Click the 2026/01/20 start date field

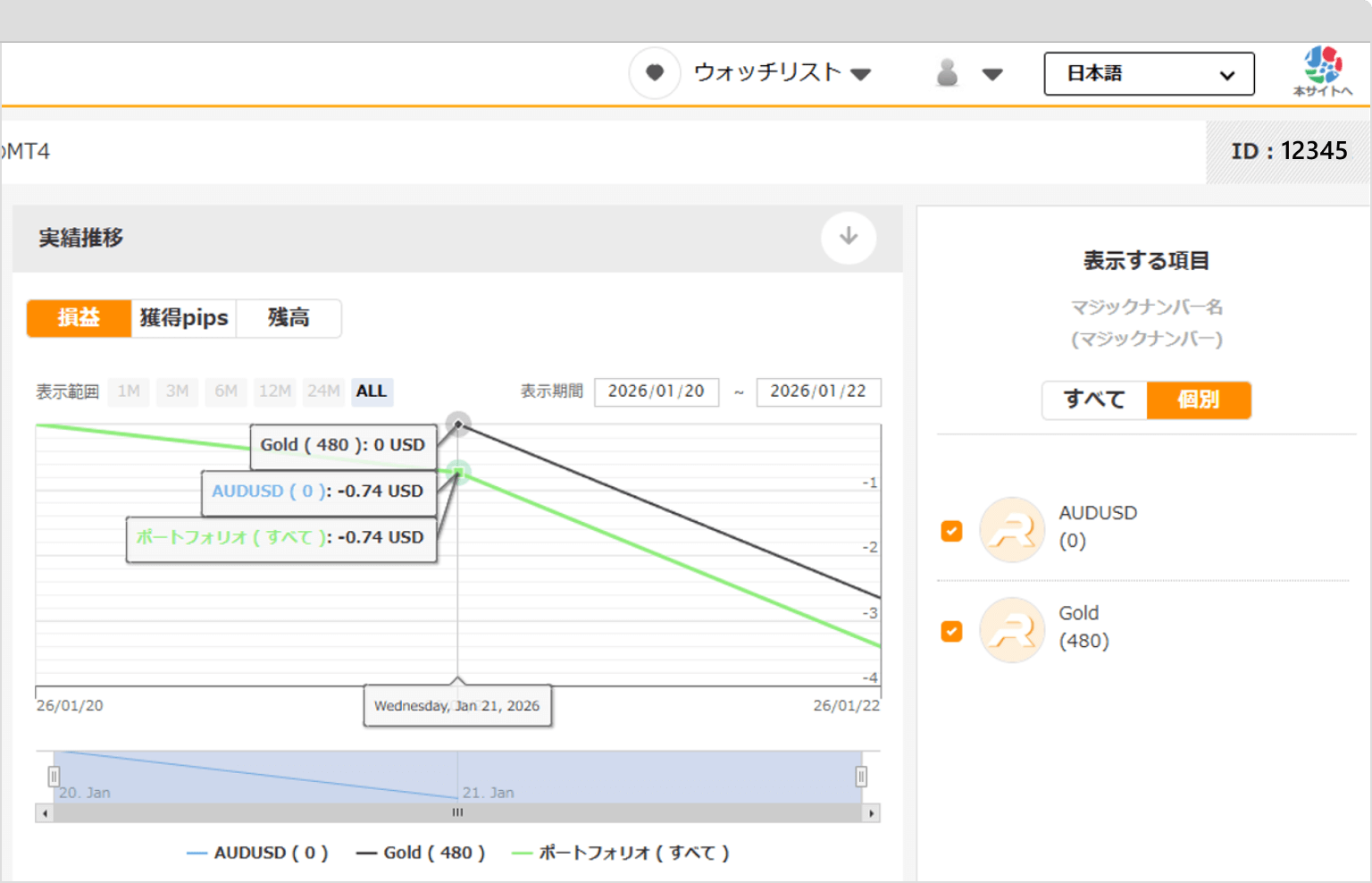657,391
